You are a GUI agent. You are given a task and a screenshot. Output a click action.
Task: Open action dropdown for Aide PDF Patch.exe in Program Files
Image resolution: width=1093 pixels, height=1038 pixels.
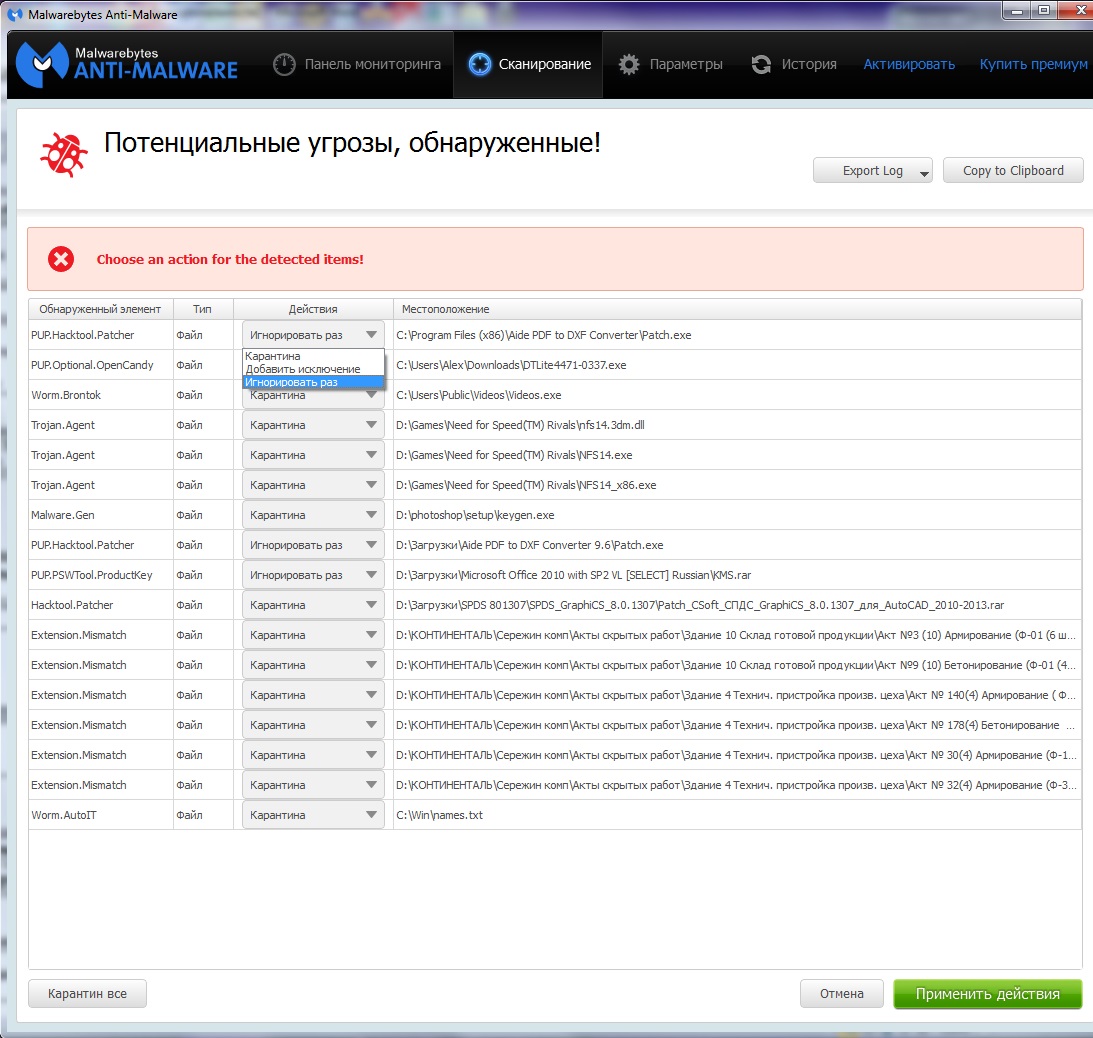[x=313, y=335]
